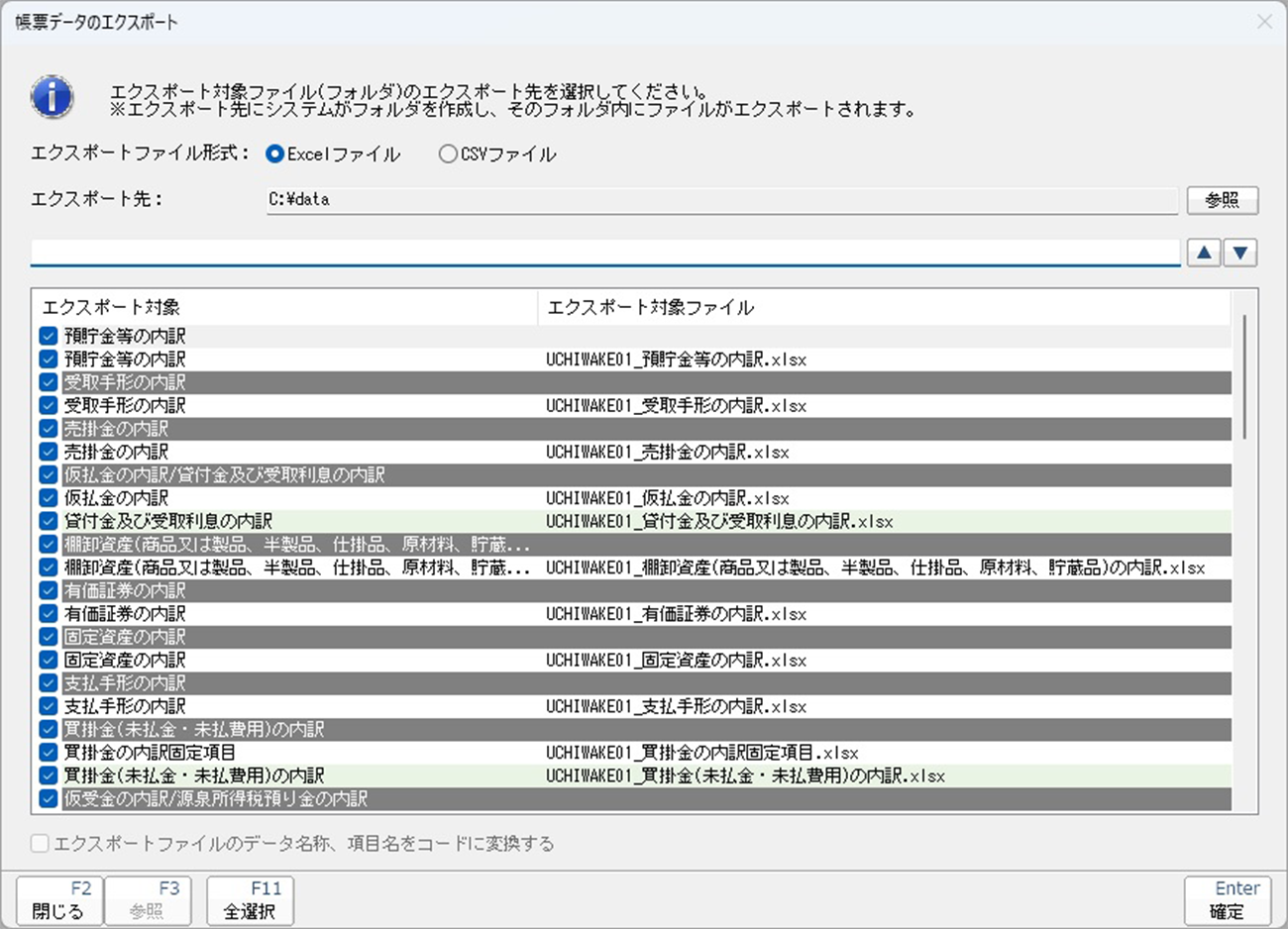Uncheck the 仮払金の内訳 file row checkbox
The image size is (1288, 929).
(x=49, y=498)
